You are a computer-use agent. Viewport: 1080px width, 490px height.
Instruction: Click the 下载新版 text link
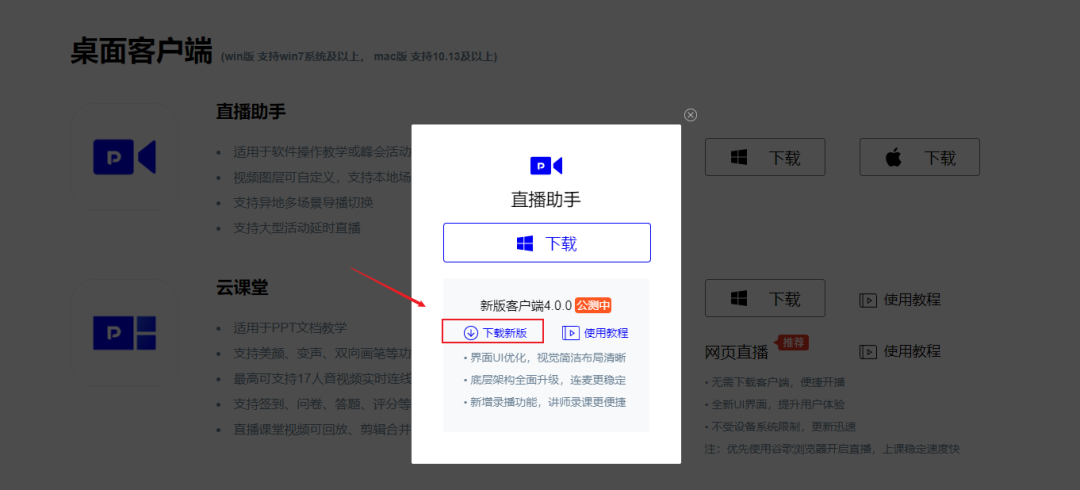505,333
